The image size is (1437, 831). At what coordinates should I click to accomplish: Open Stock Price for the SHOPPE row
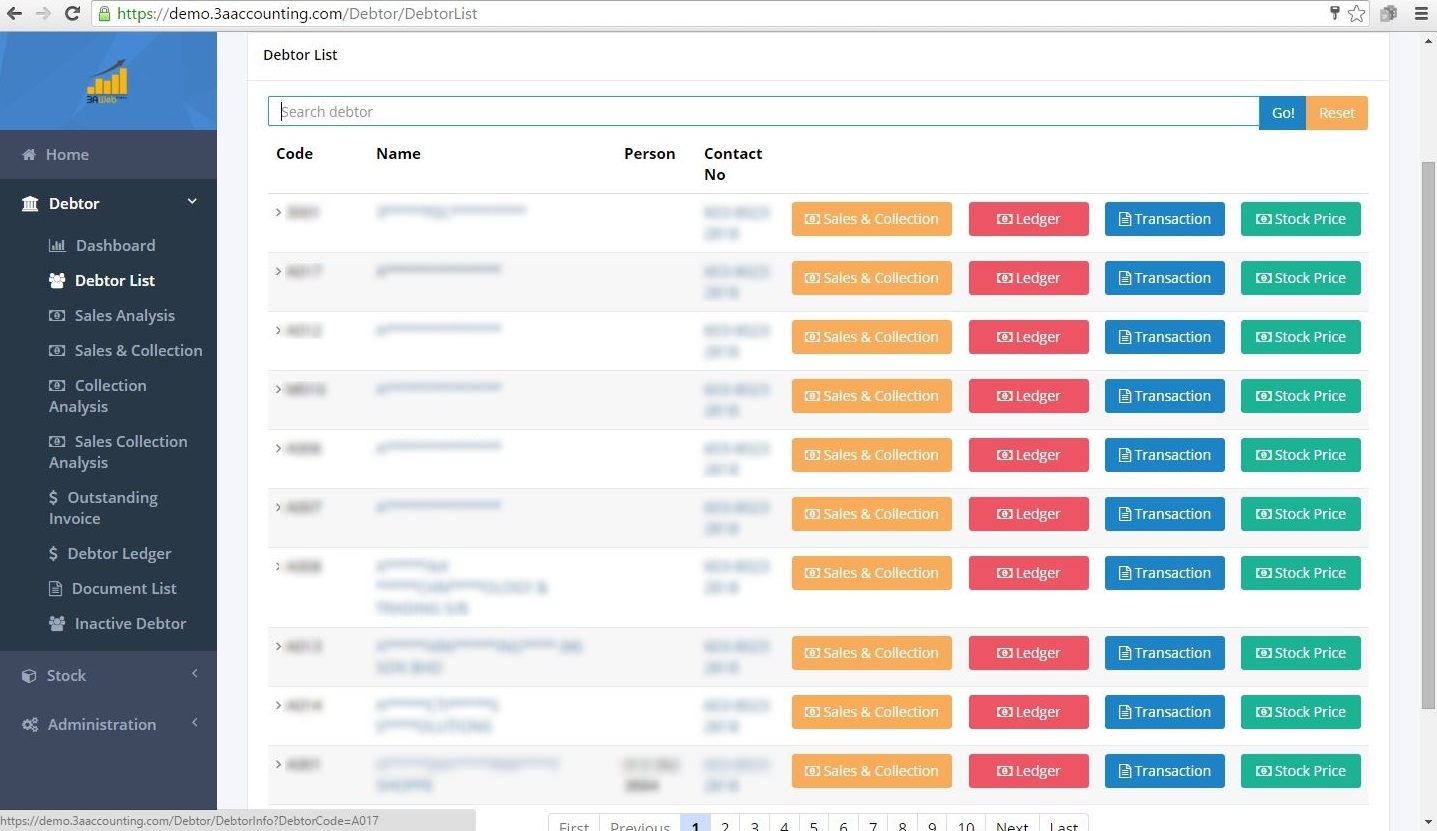click(1301, 771)
